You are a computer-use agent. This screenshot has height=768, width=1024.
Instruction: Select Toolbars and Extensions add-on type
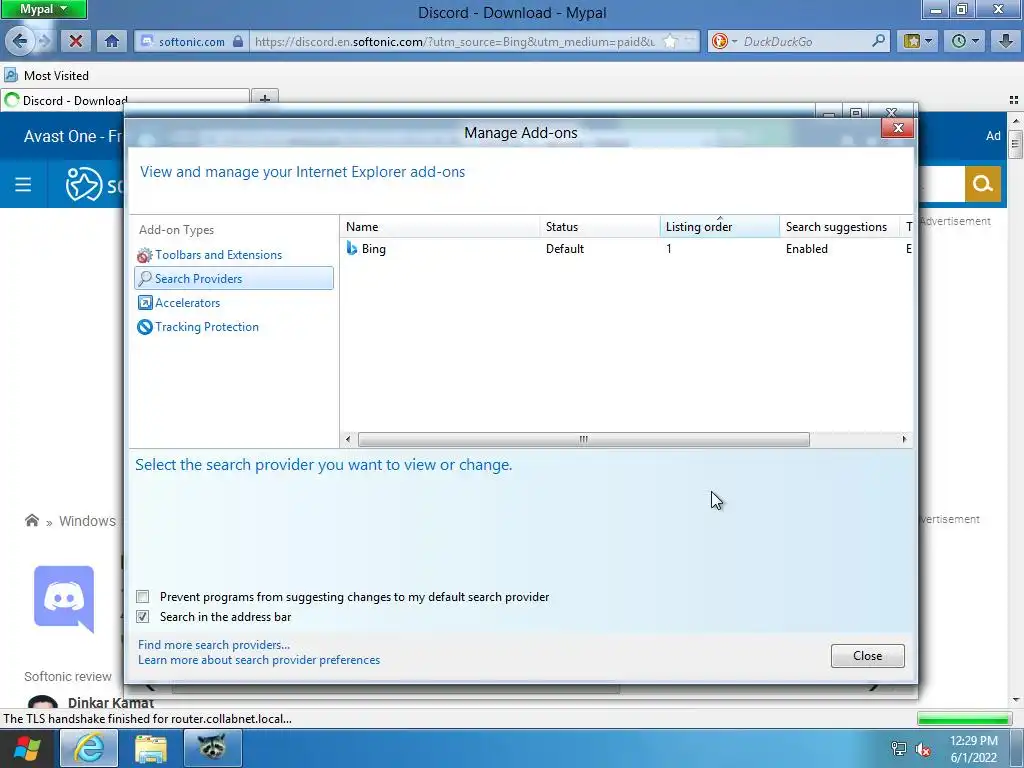pos(218,255)
